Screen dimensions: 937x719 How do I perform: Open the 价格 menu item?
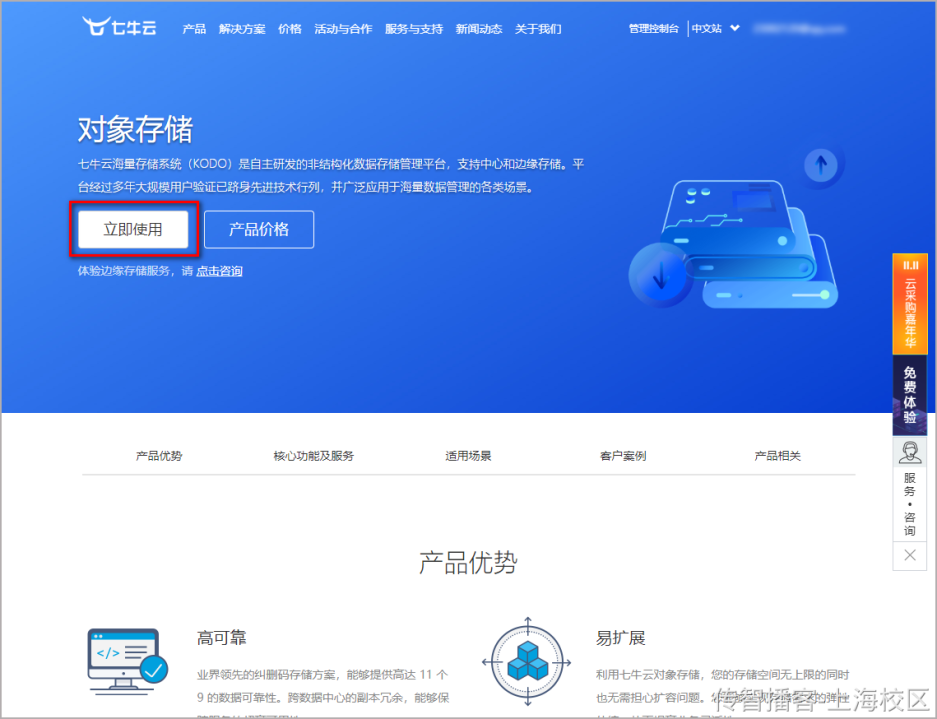[x=290, y=29]
